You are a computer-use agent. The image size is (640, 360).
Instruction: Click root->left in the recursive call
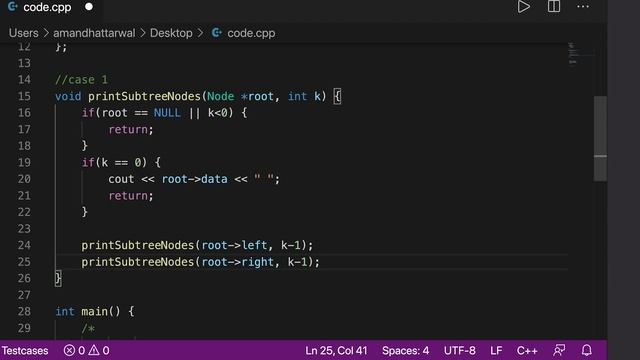click(234, 245)
